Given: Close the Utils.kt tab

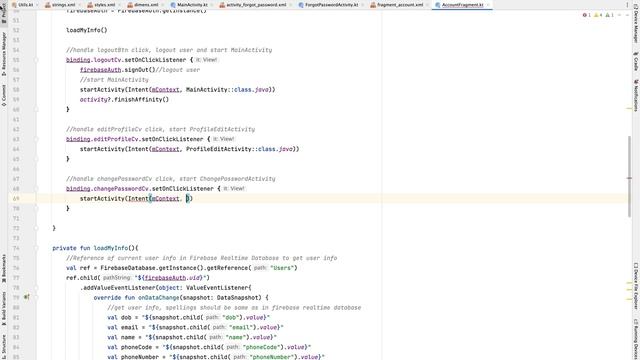Looking at the screenshot, I should click(37, 5).
